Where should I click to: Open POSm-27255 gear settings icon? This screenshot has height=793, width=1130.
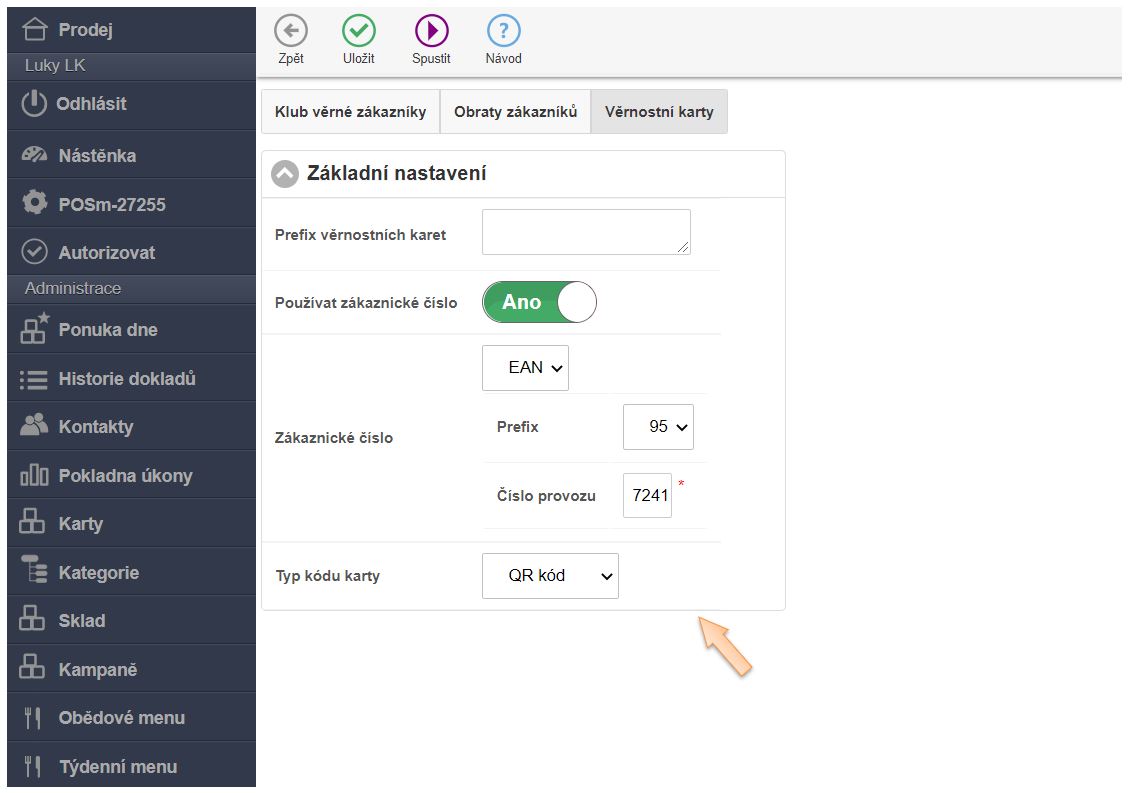[x=34, y=203]
